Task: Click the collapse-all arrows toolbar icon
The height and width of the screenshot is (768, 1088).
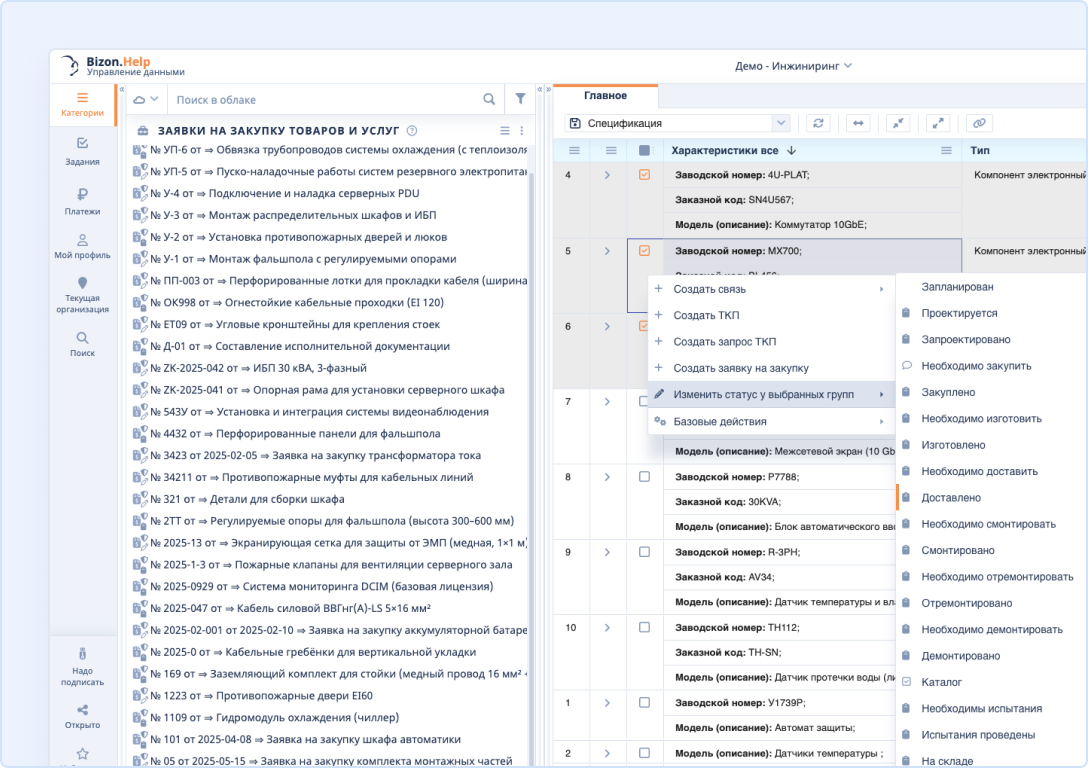Action: tap(898, 123)
